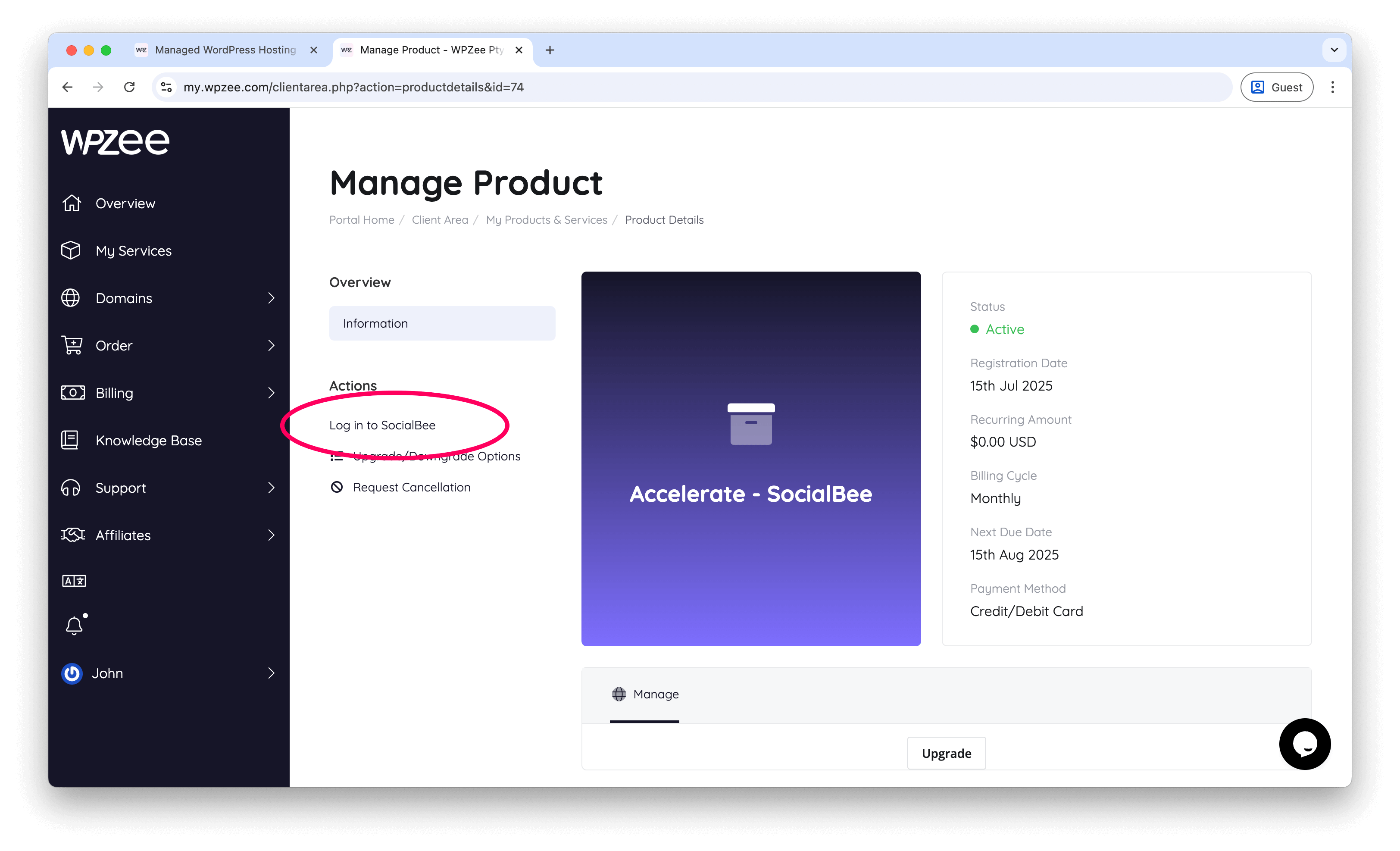Screen dimensions: 1400x851
Task: Click the Active status text
Action: tap(1005, 329)
